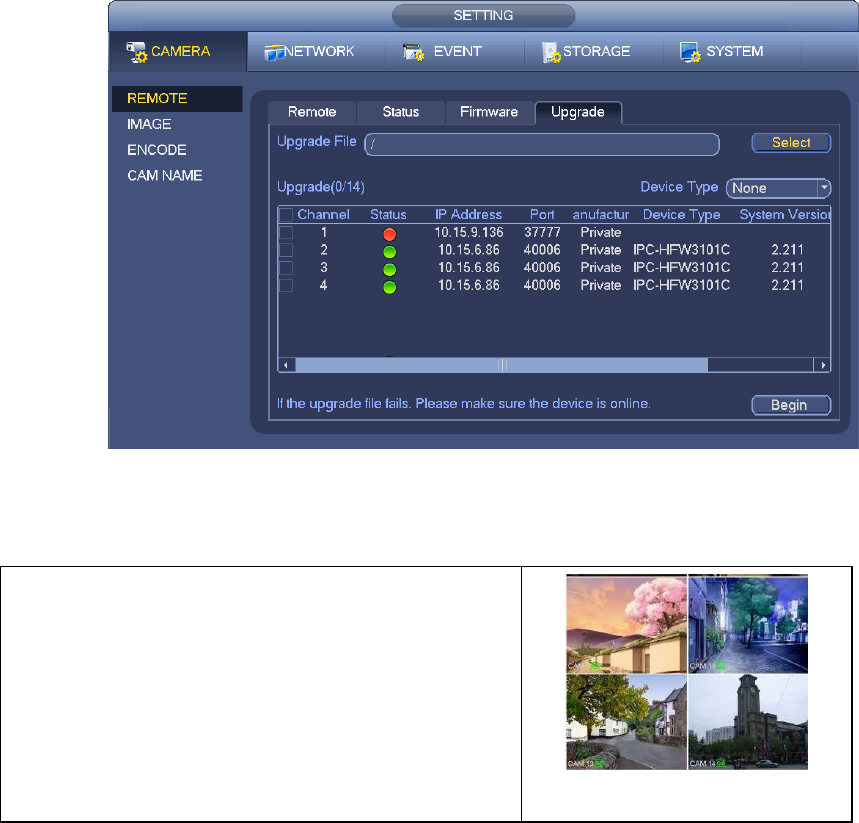Click the NETWORK icon
This screenshot has height=823, width=859.
[274, 52]
